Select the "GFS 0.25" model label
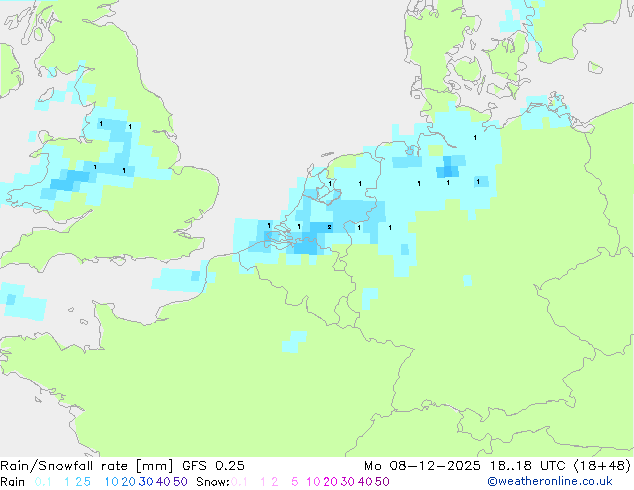The height and width of the screenshot is (490, 634). click(x=213, y=466)
